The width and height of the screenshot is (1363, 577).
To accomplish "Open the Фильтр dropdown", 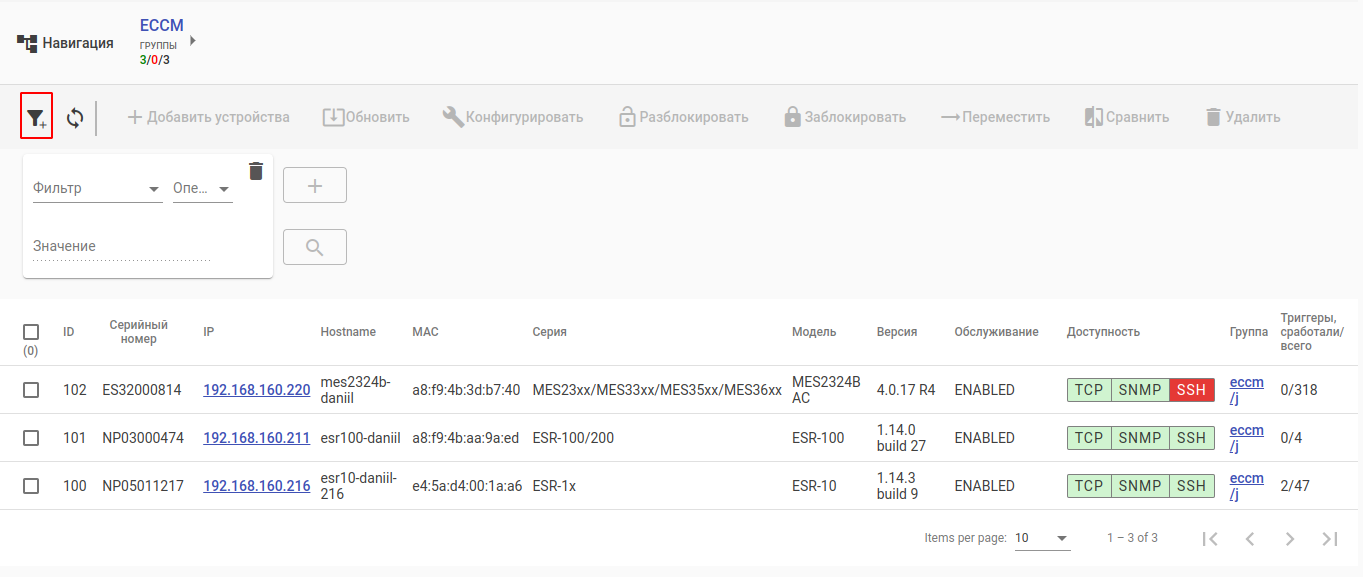I will coord(97,188).
